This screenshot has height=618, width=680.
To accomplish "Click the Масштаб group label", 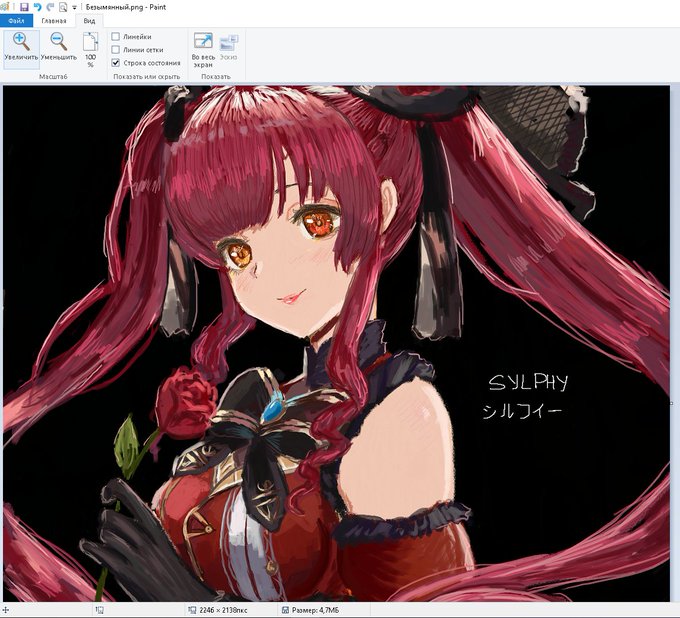I will (x=53, y=77).
